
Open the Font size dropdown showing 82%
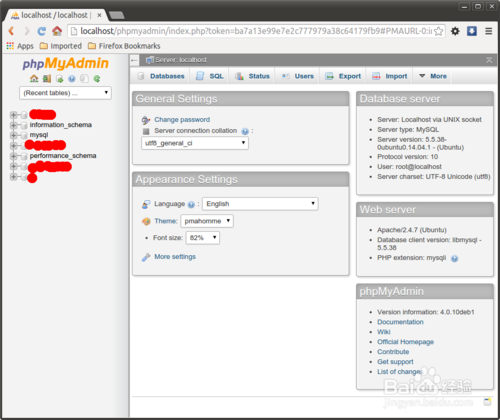[x=203, y=238]
